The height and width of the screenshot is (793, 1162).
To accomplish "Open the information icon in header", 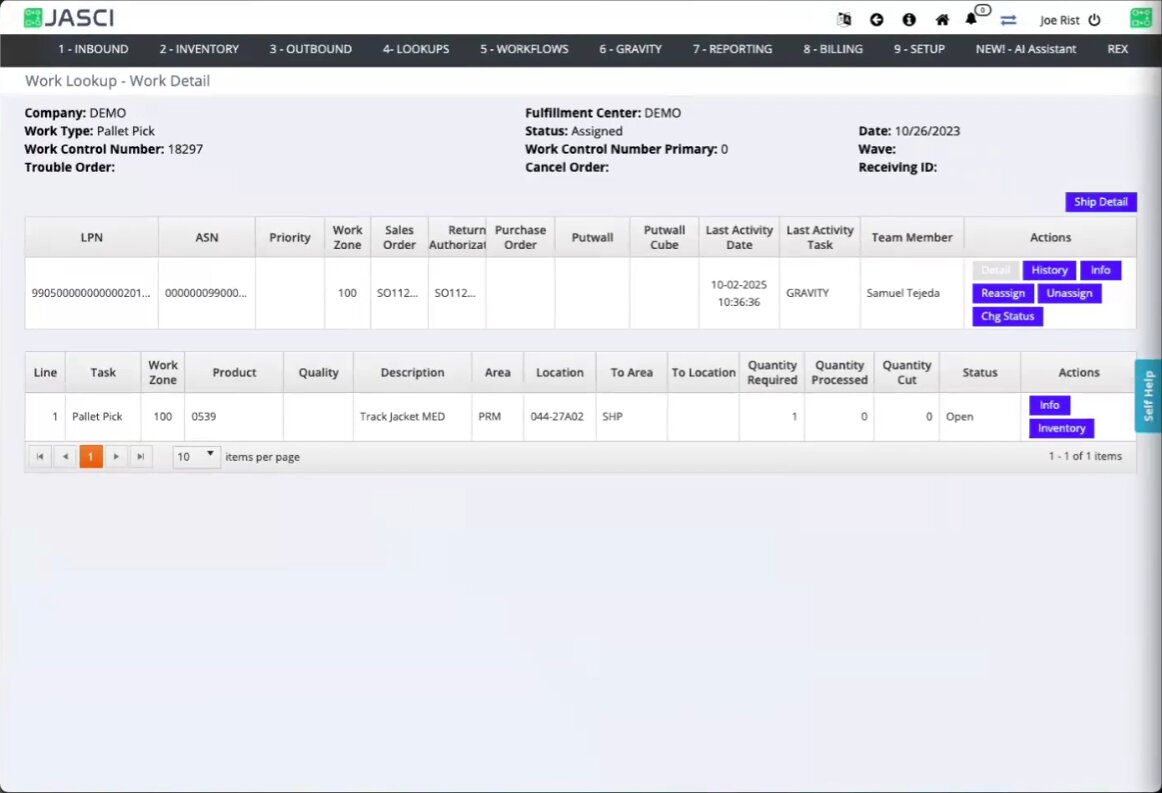I will click(909, 19).
